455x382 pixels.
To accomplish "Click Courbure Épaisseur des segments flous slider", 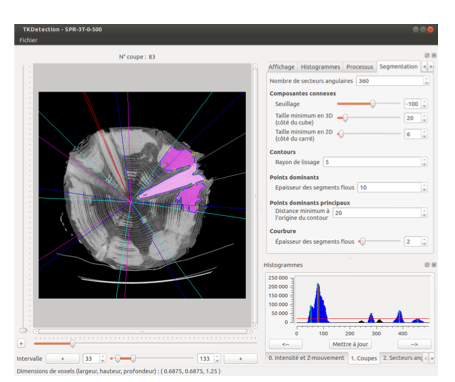I will tap(379, 241).
